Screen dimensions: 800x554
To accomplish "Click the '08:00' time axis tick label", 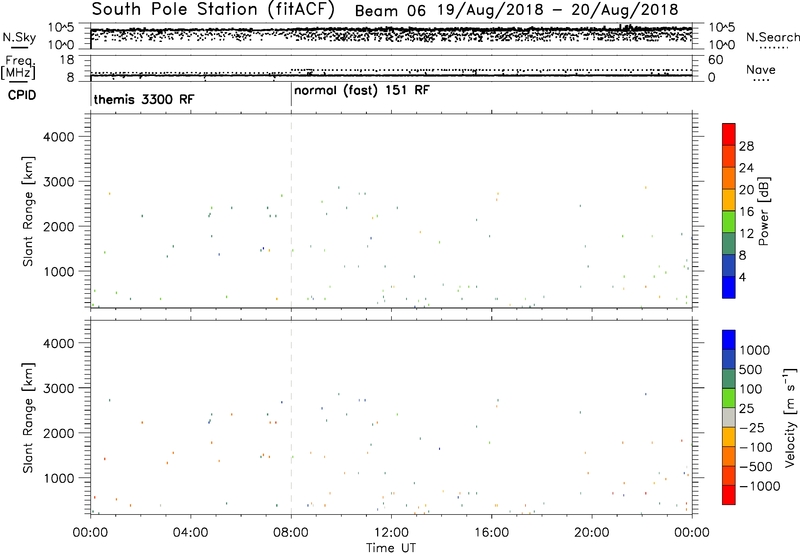I will tap(291, 533).
